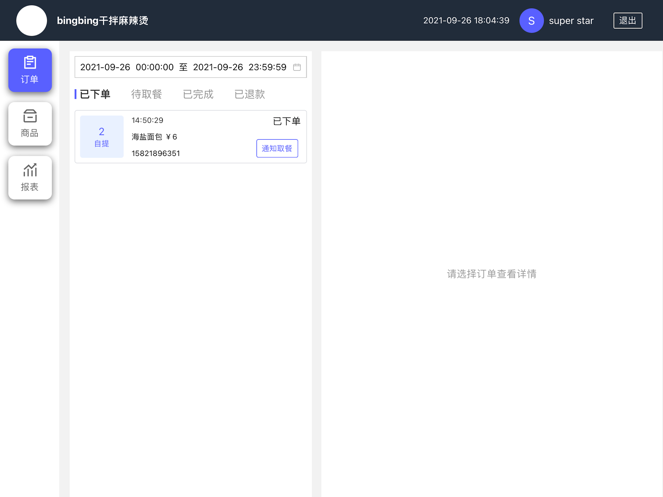Click the 退出 logout button
This screenshot has width=663, height=497.
point(627,20)
